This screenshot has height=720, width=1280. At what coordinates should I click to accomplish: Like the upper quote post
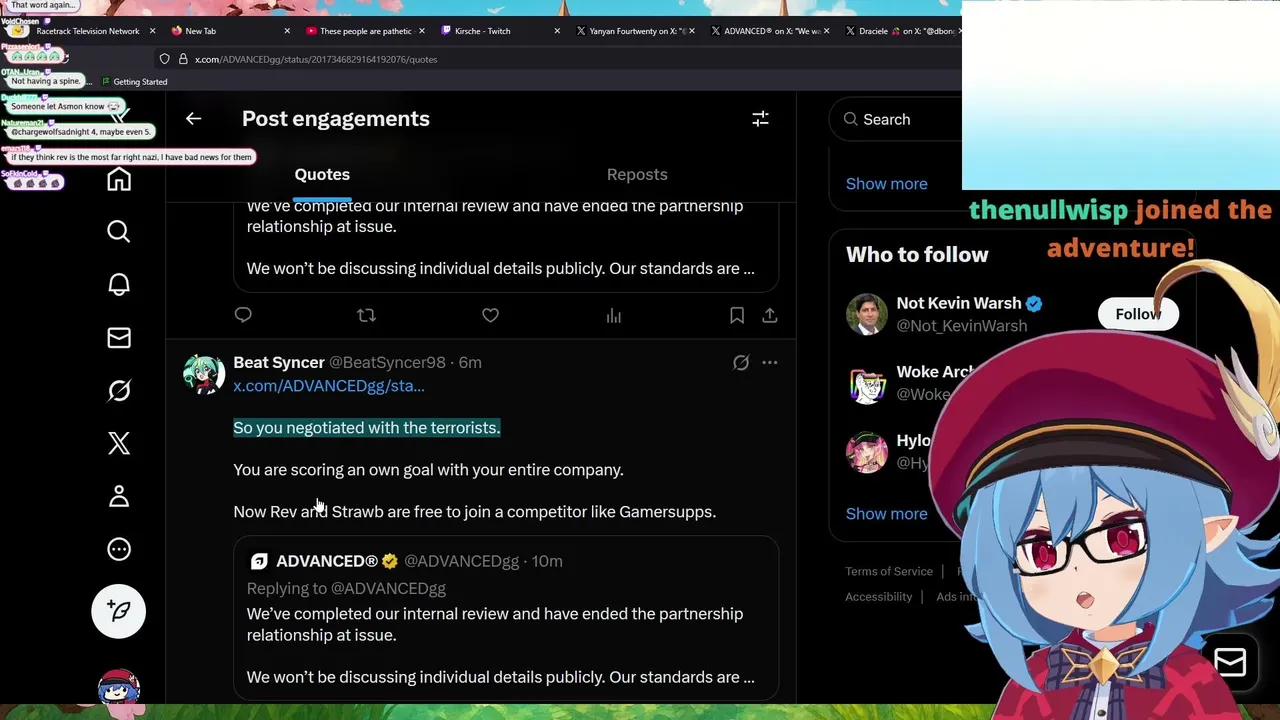[x=490, y=315]
